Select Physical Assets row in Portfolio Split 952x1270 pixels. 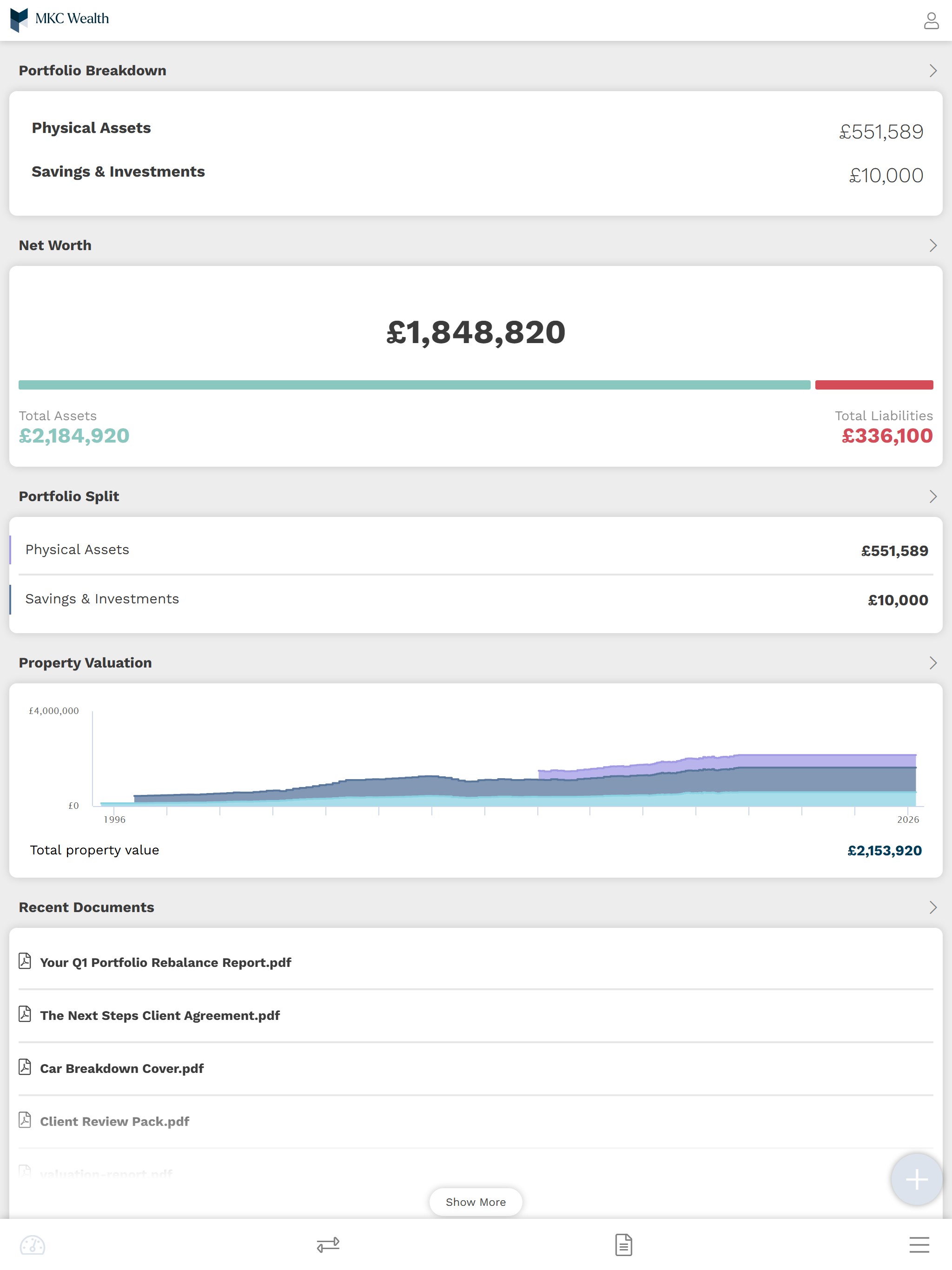(x=476, y=550)
